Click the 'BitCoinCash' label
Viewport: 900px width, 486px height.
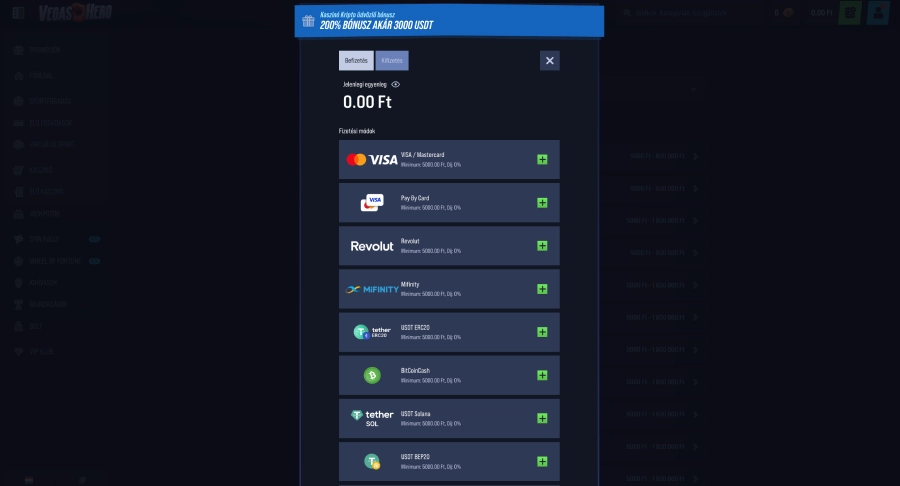pos(415,371)
